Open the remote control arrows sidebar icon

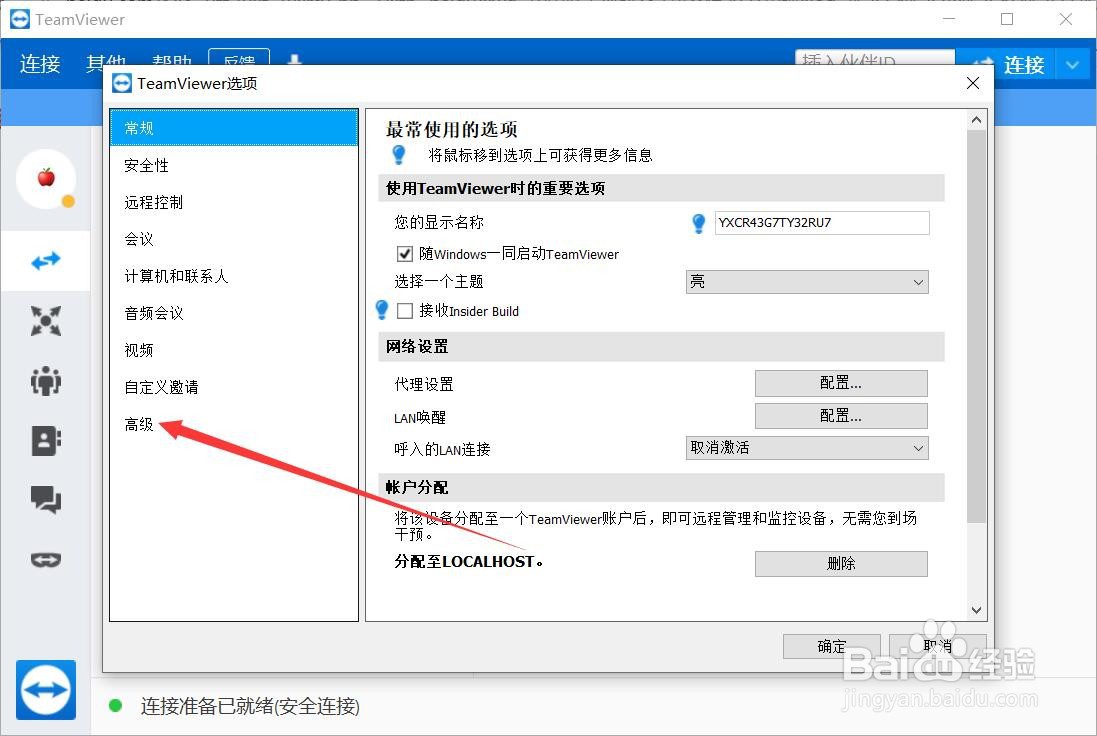pyautogui.click(x=45, y=261)
